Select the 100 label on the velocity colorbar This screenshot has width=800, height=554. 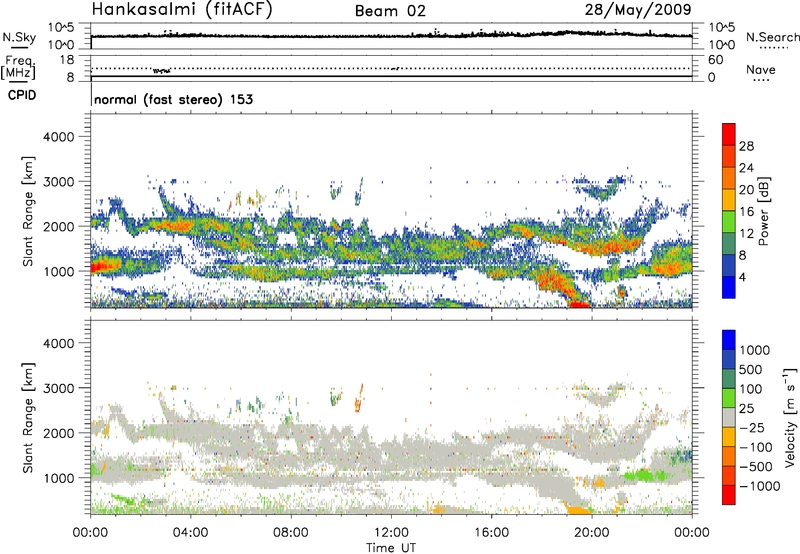pos(752,389)
